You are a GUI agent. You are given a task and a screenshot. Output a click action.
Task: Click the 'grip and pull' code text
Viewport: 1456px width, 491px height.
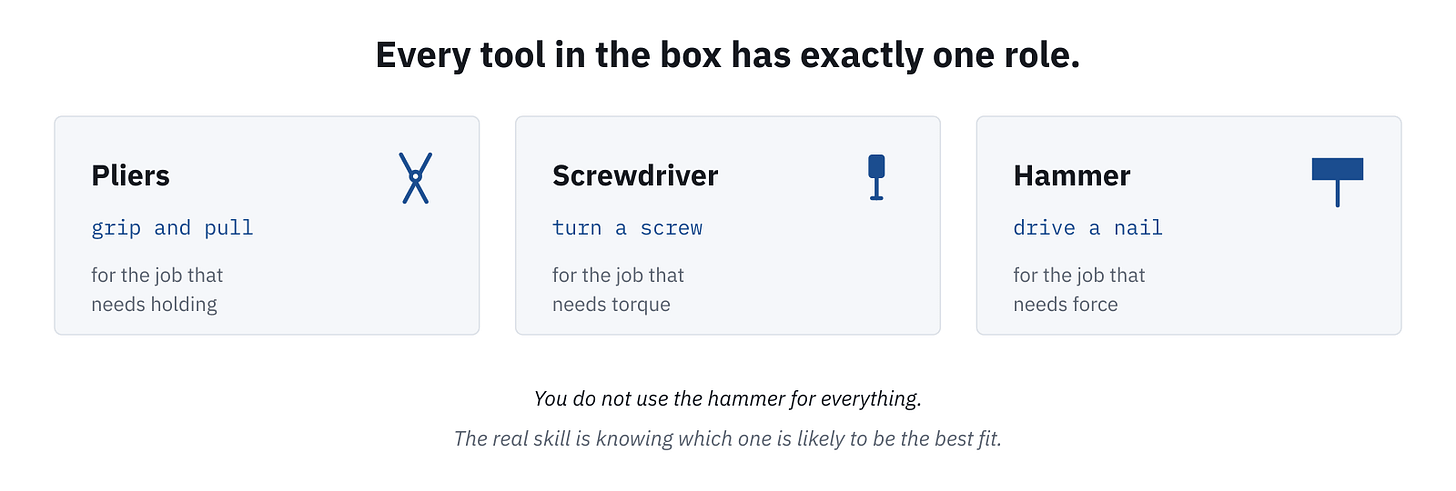pos(172,228)
